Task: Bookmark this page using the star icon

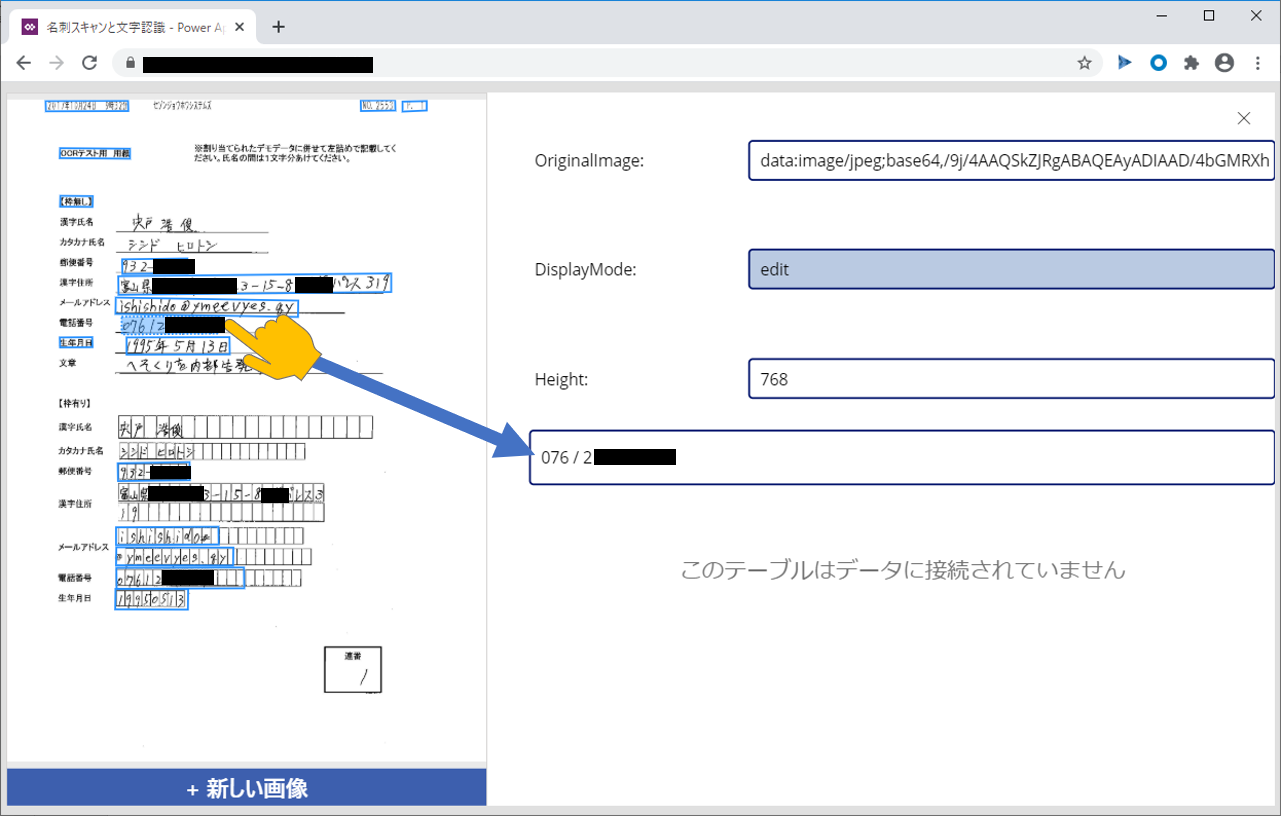Action: (1085, 62)
